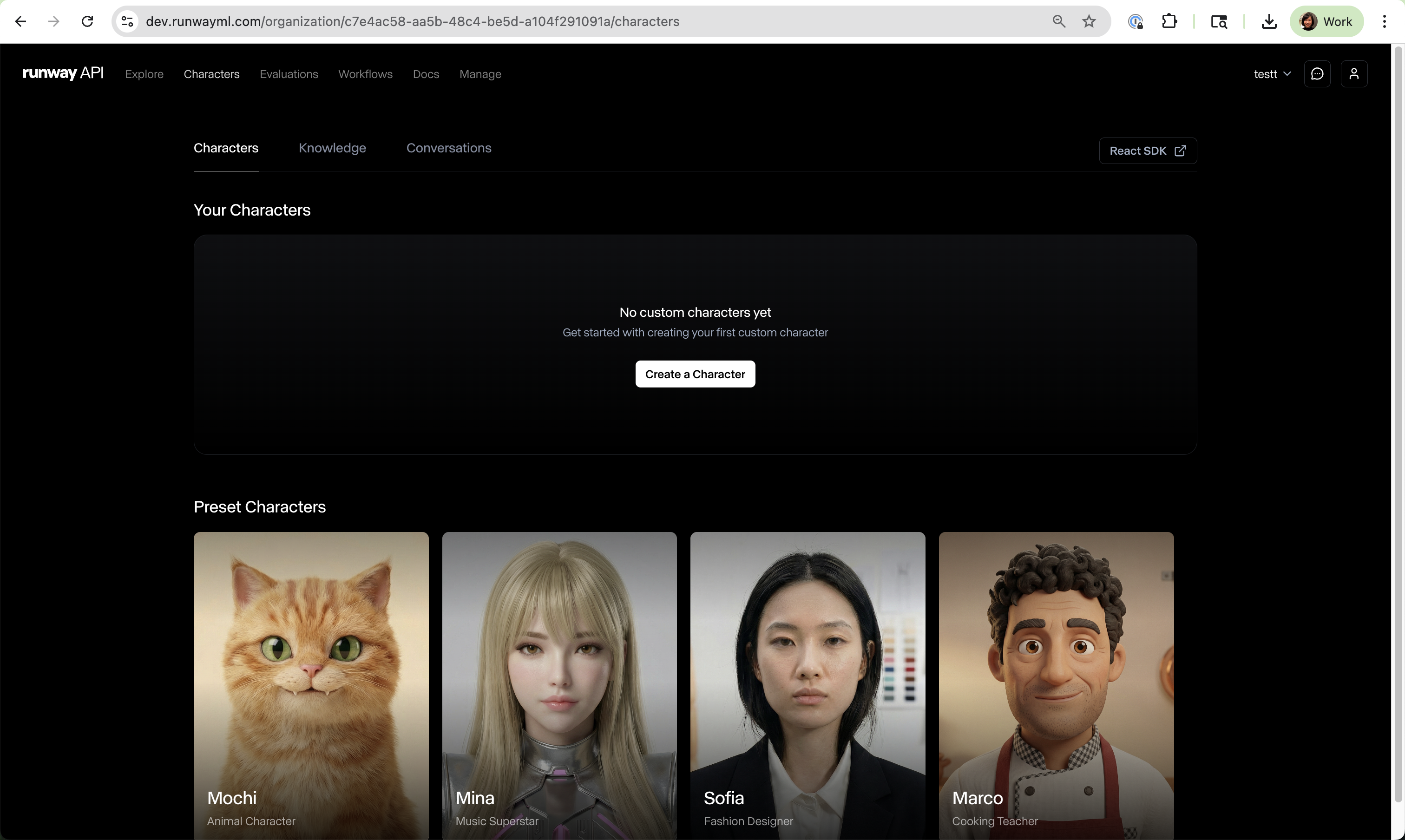Viewport: 1405px width, 840px height.
Task: Open the feedback chat bubble icon
Action: click(x=1317, y=73)
